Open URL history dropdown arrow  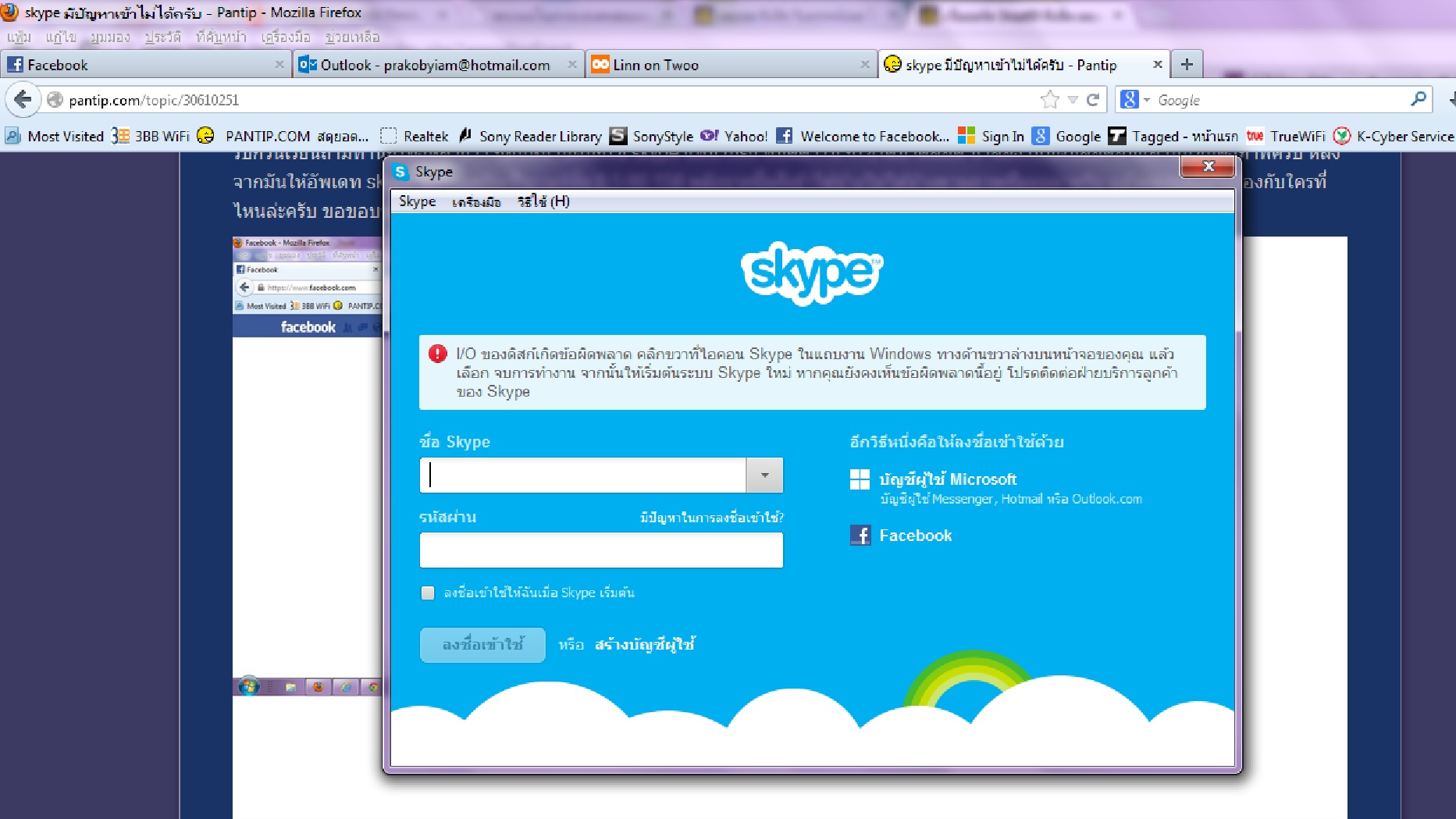click(1073, 100)
